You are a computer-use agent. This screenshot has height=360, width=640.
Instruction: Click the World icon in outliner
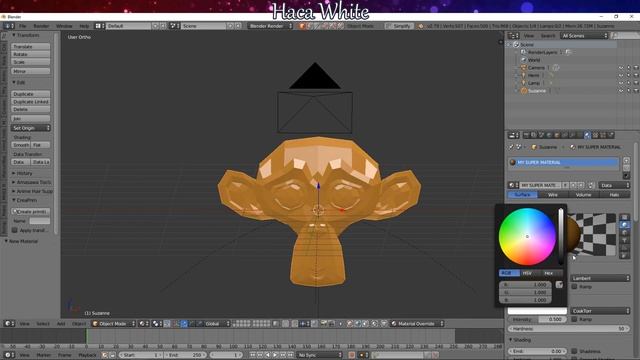(524, 60)
